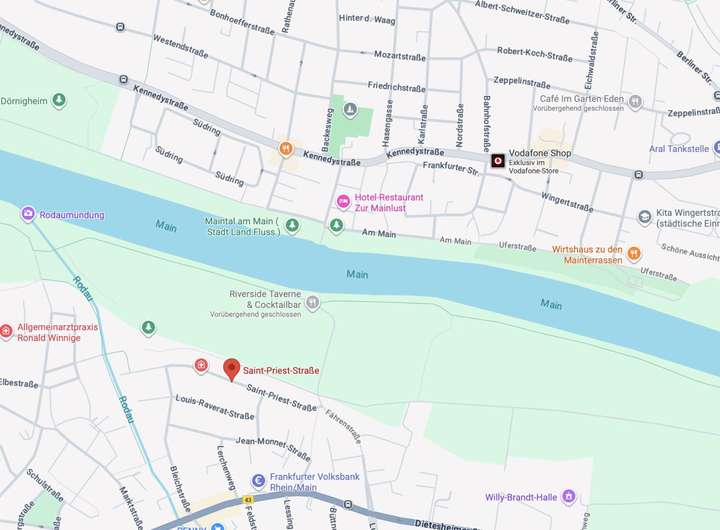Image resolution: width=720 pixels, height=530 pixels.
Task: Click the Café Im Garten Eden marker
Action: (635, 101)
